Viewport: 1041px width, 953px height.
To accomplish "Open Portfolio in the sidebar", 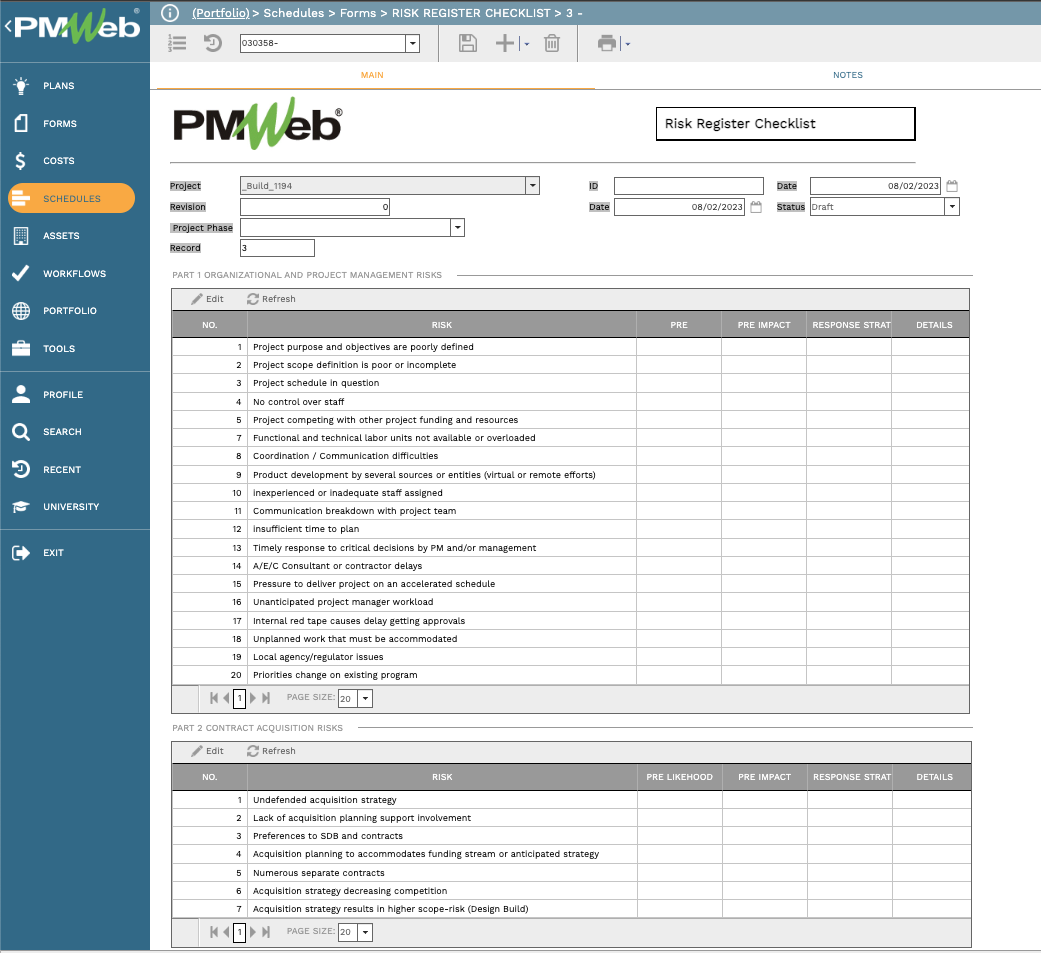I will click(70, 311).
